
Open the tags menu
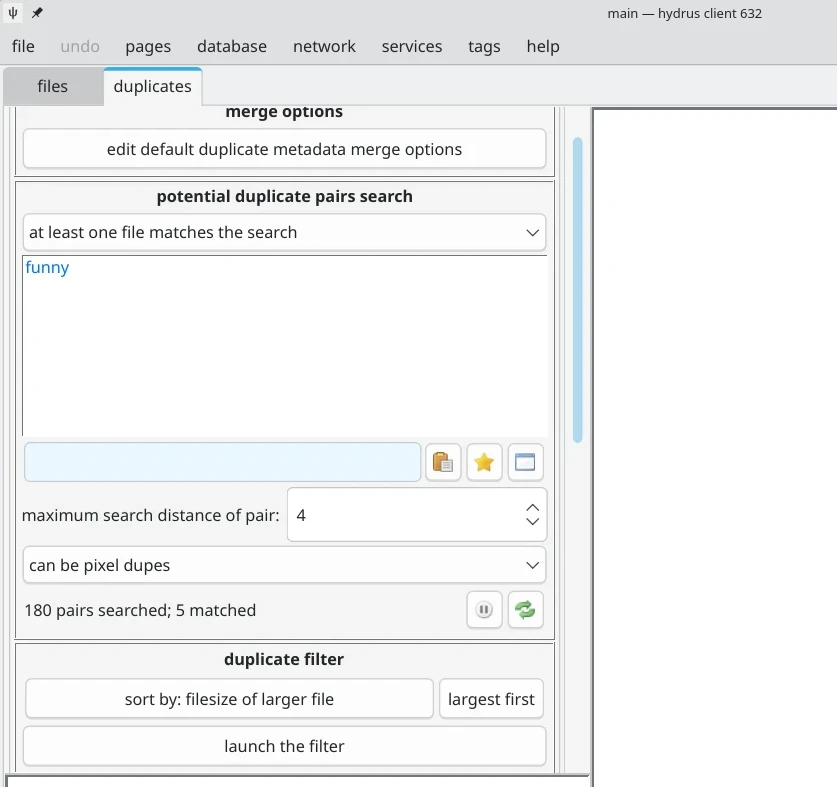(483, 46)
